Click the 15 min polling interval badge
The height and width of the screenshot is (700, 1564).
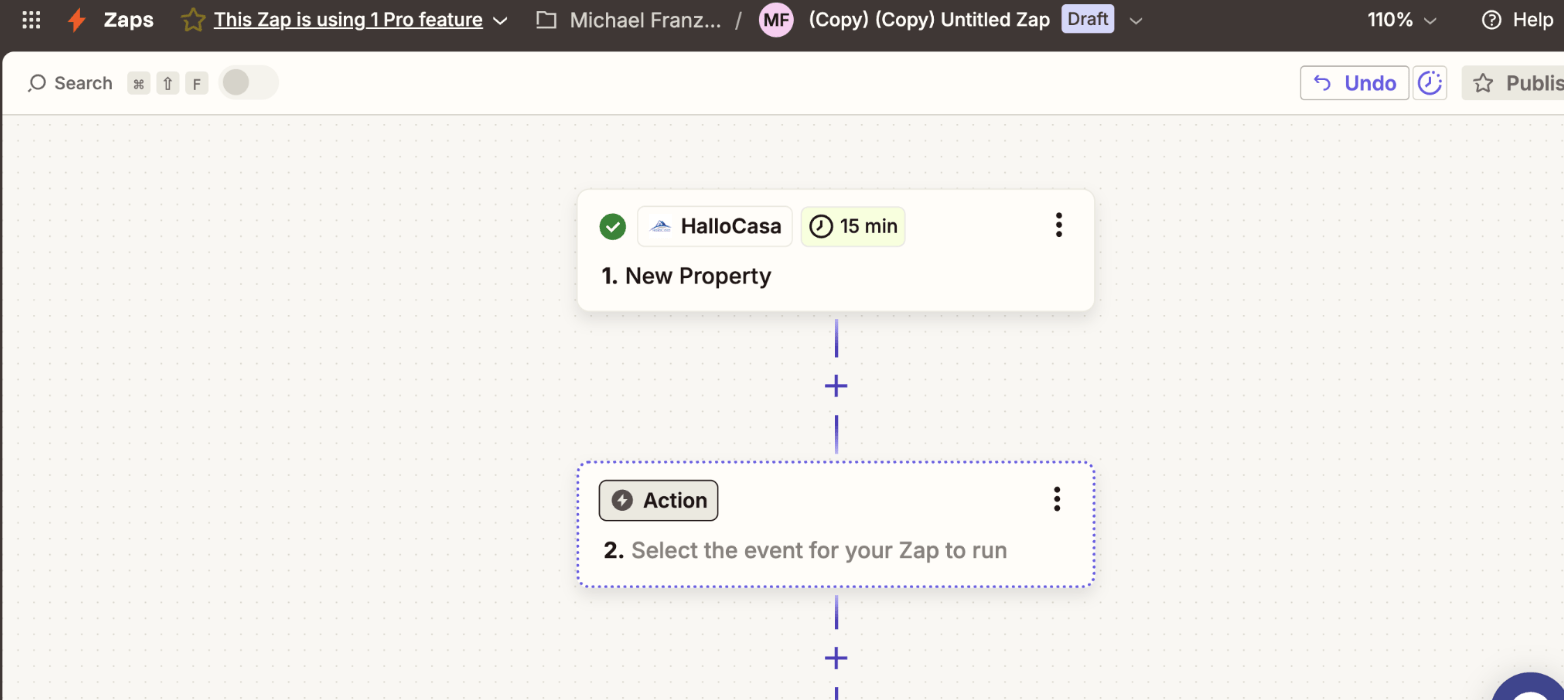click(x=853, y=226)
